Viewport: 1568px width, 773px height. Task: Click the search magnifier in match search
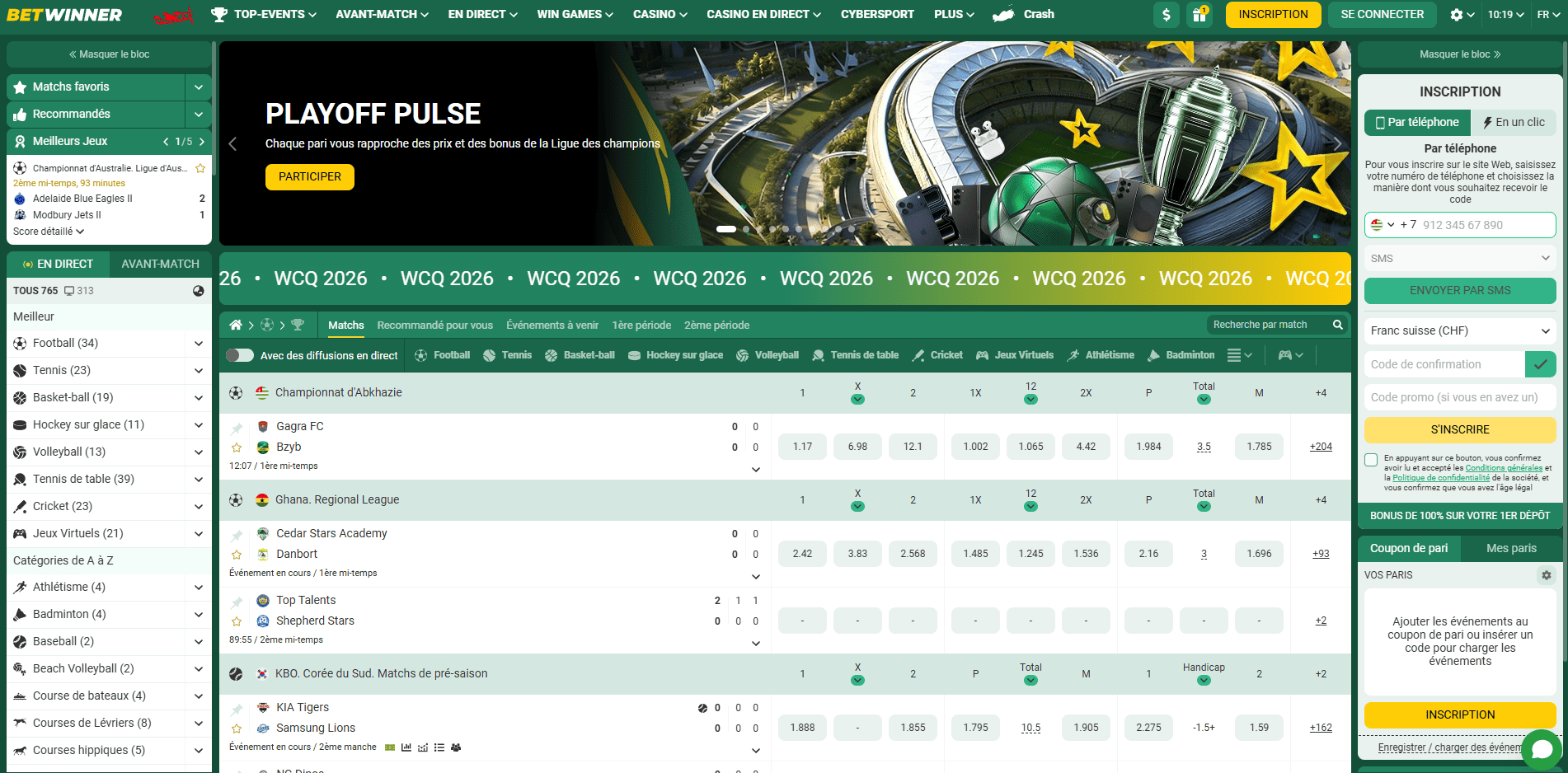[1338, 325]
